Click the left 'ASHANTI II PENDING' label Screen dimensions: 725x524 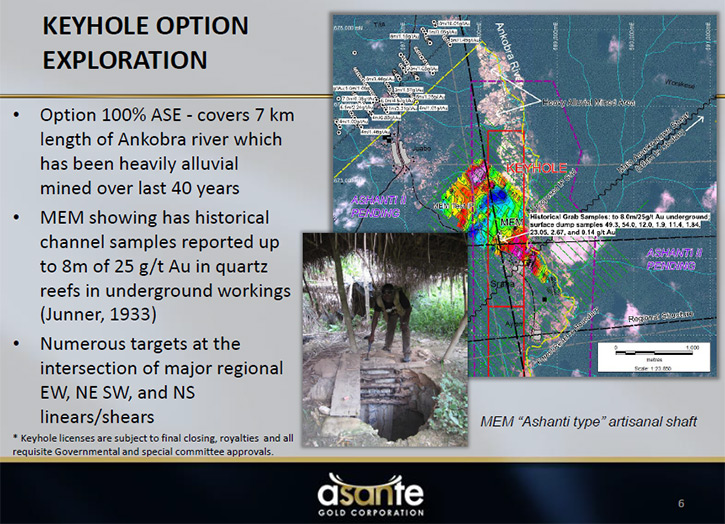tap(378, 206)
